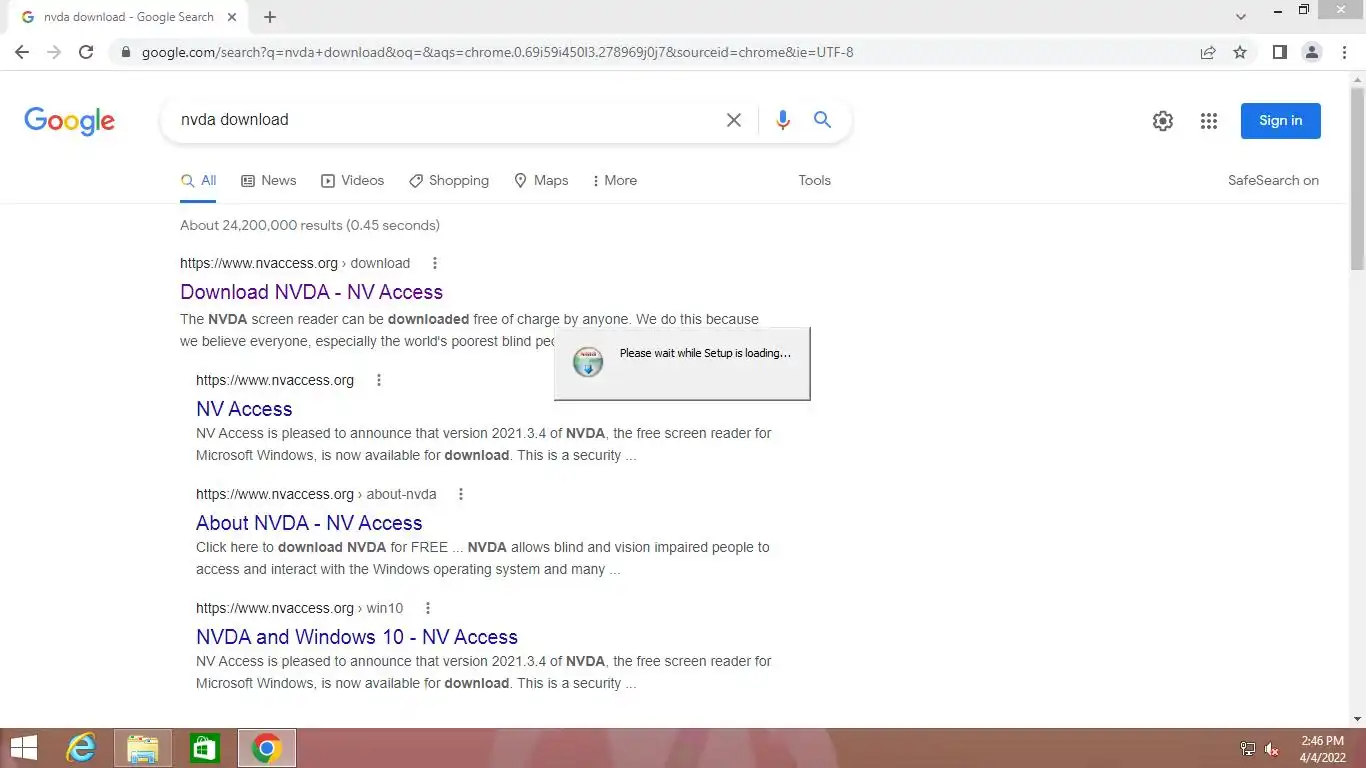The width and height of the screenshot is (1366, 768).
Task: Open three-dot menu for about-nvda result
Action: tap(460, 494)
